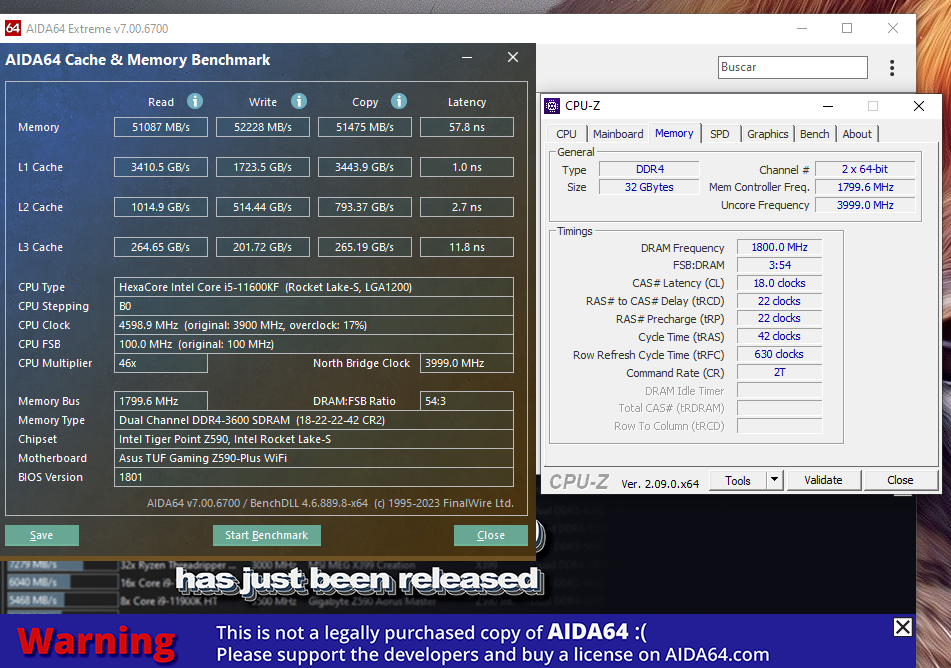Open the Tools dropdown arrow in CPU-Z

click(x=775, y=480)
